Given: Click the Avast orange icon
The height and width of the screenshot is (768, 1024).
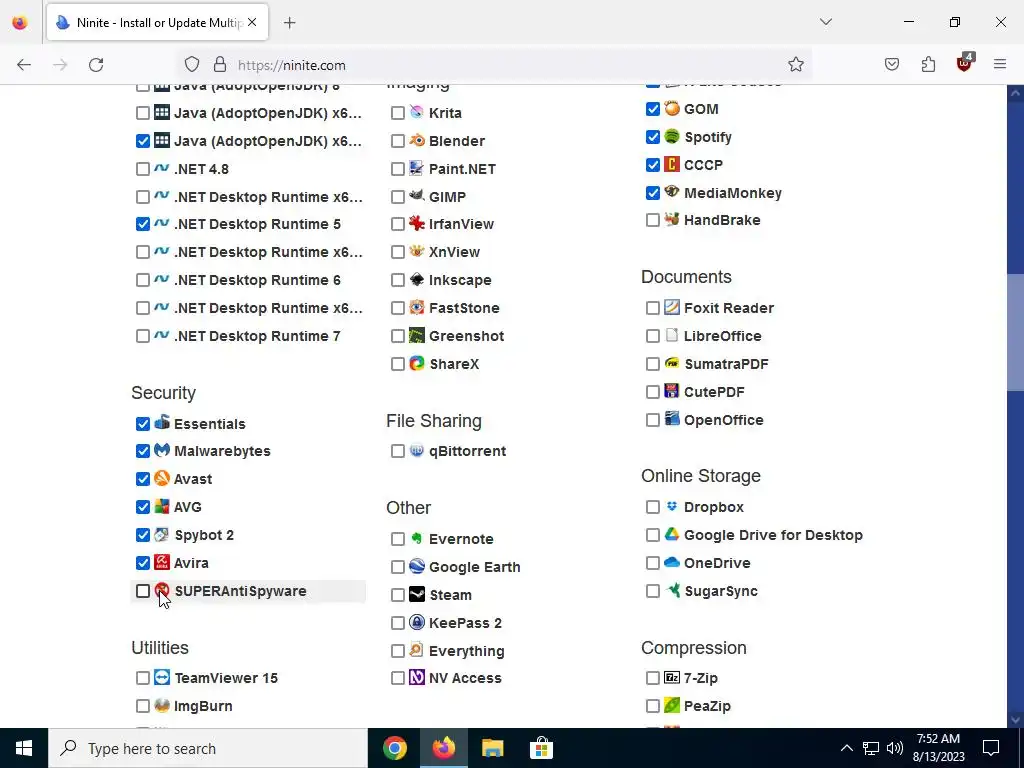Looking at the screenshot, I should tap(161, 479).
